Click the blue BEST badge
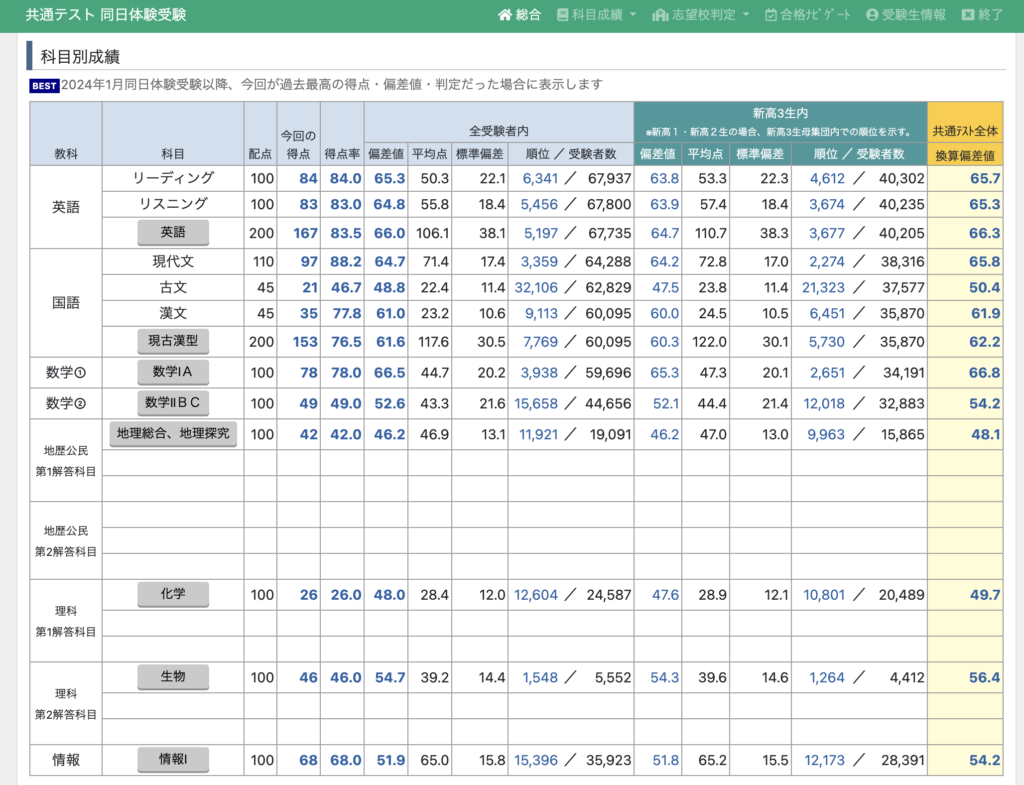Screen dimensions: 1024x785 [x=44, y=86]
